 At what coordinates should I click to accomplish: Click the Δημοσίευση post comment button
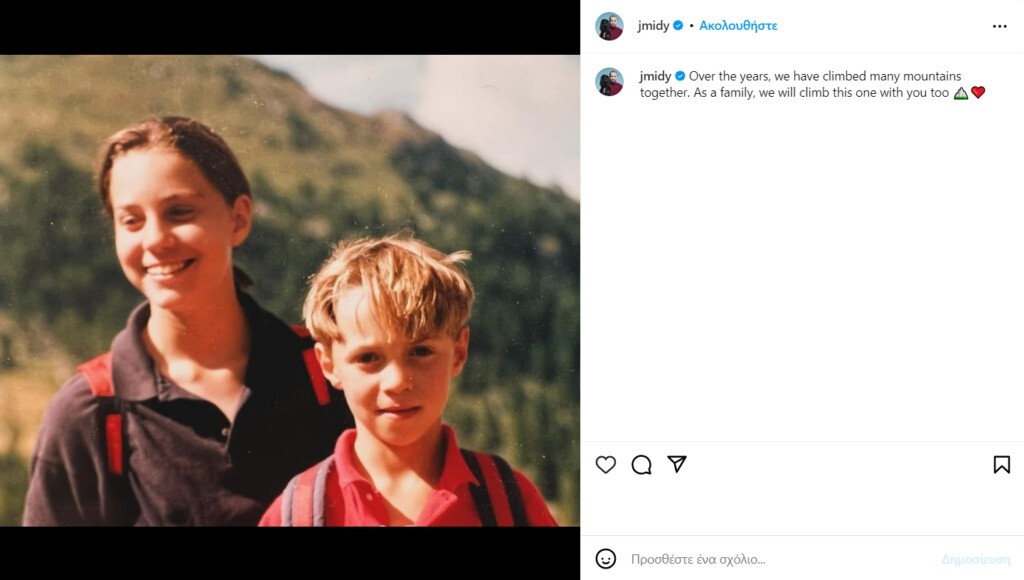(x=976, y=559)
